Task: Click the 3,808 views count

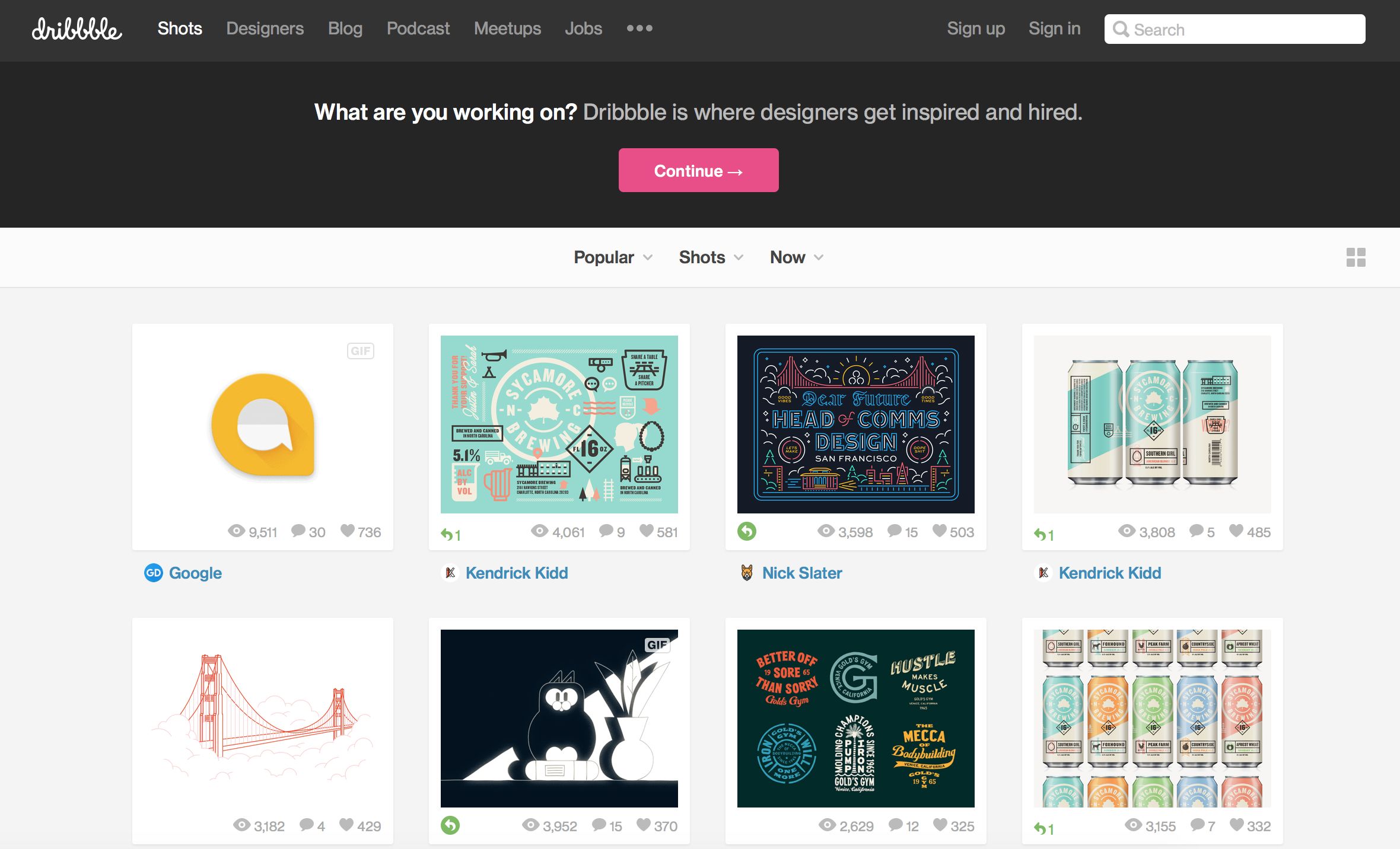Action: coord(1157,532)
